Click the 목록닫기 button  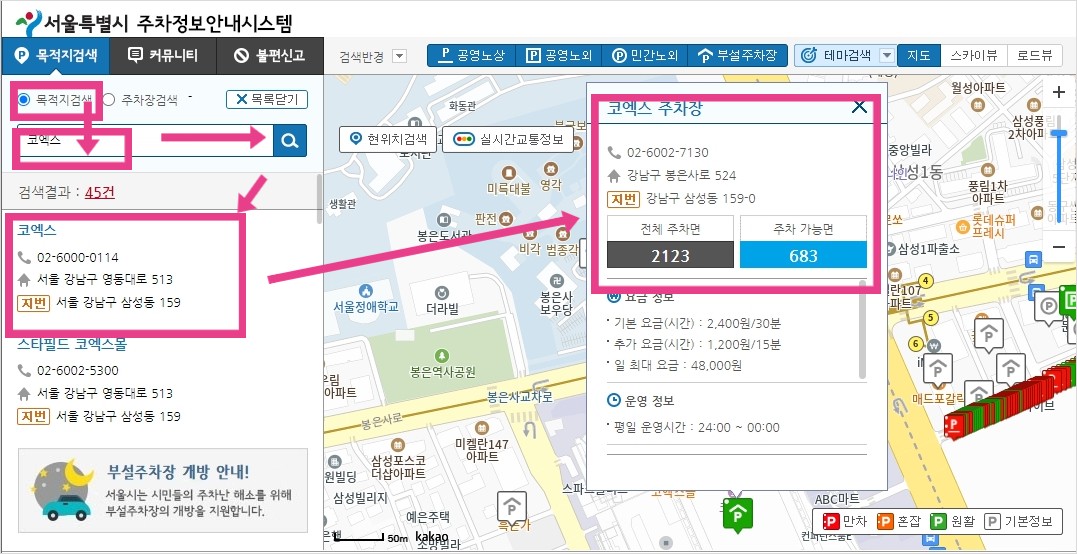coord(267,99)
